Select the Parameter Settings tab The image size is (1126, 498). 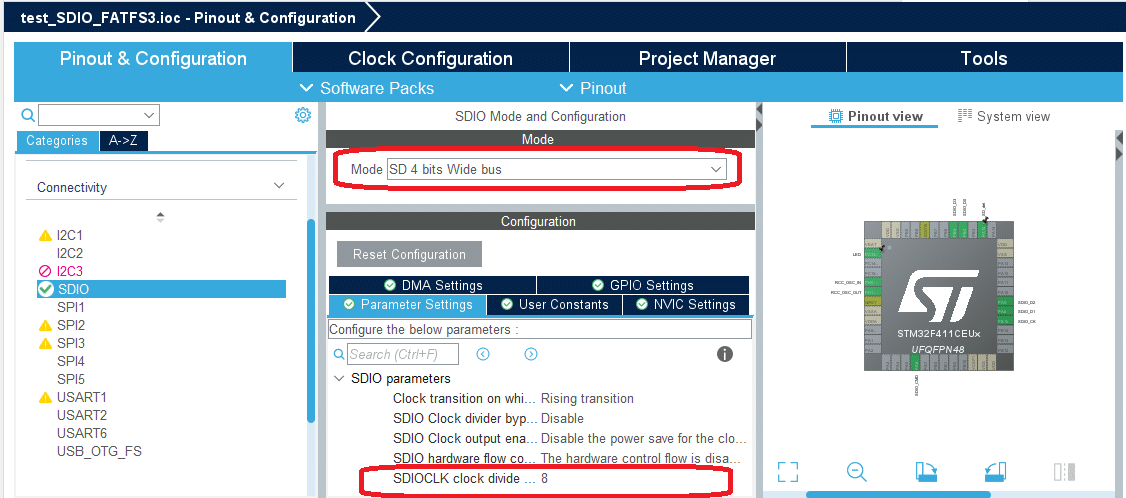point(407,305)
